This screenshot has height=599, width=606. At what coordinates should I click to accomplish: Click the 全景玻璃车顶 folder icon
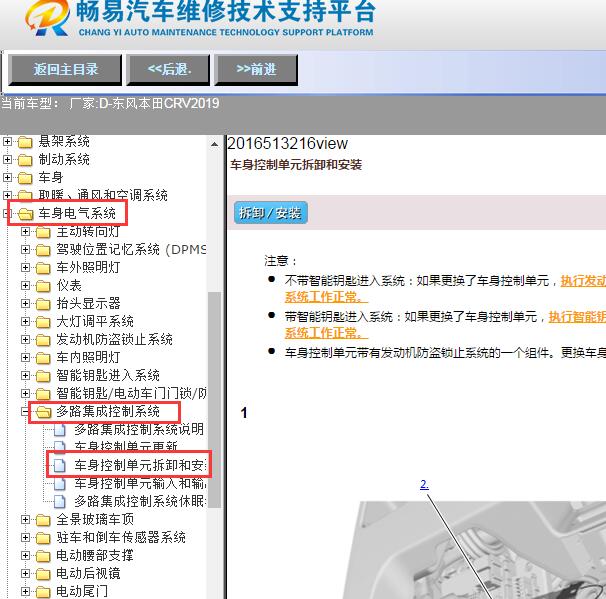tap(43, 520)
